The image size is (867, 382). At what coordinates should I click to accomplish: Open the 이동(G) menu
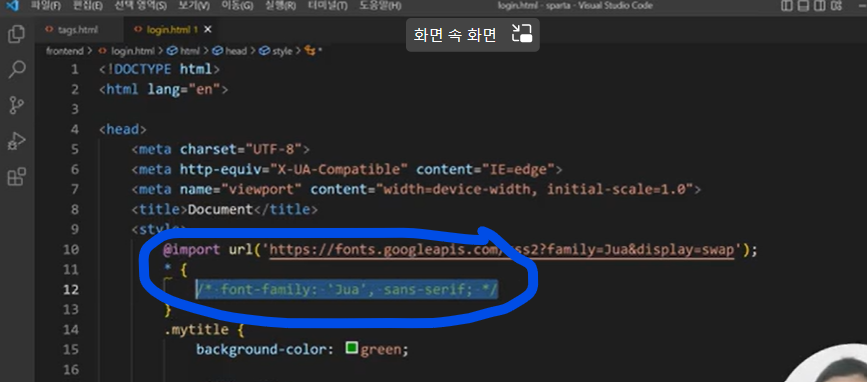coord(237,6)
